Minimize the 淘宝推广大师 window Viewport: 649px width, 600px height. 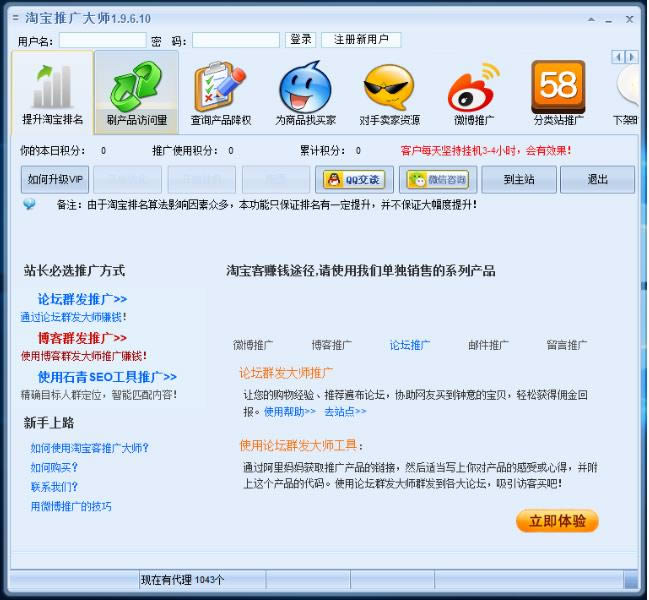coord(608,20)
